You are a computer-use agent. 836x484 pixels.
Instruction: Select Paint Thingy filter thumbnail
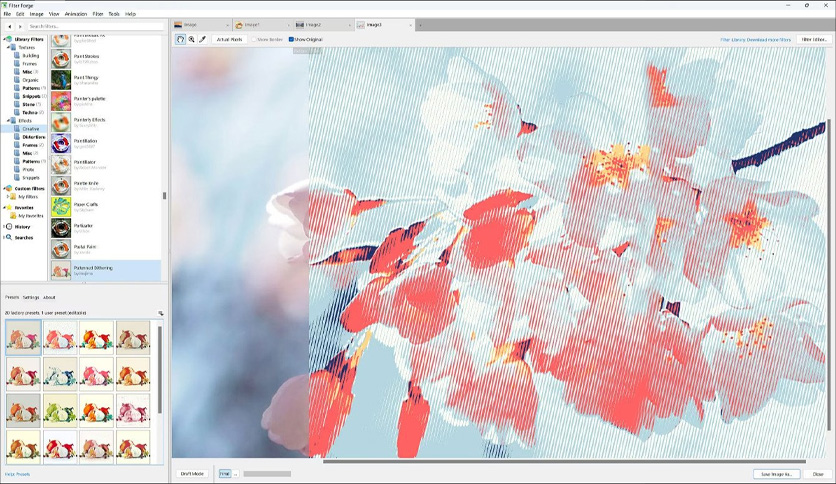(61, 80)
